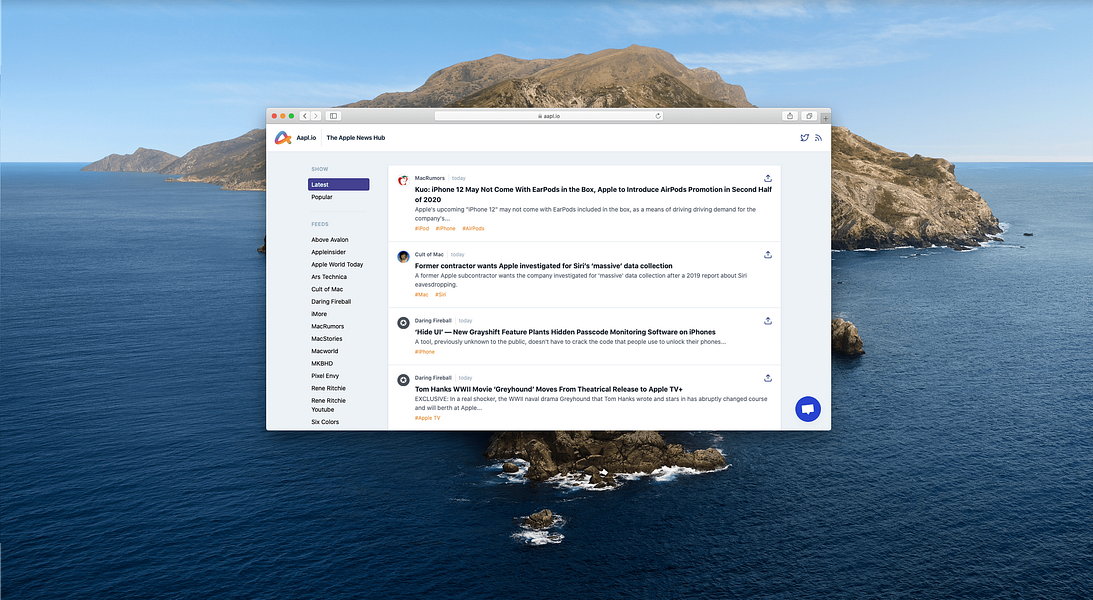Share the Kuo iPhone 12 EarPods article

[x=767, y=178]
